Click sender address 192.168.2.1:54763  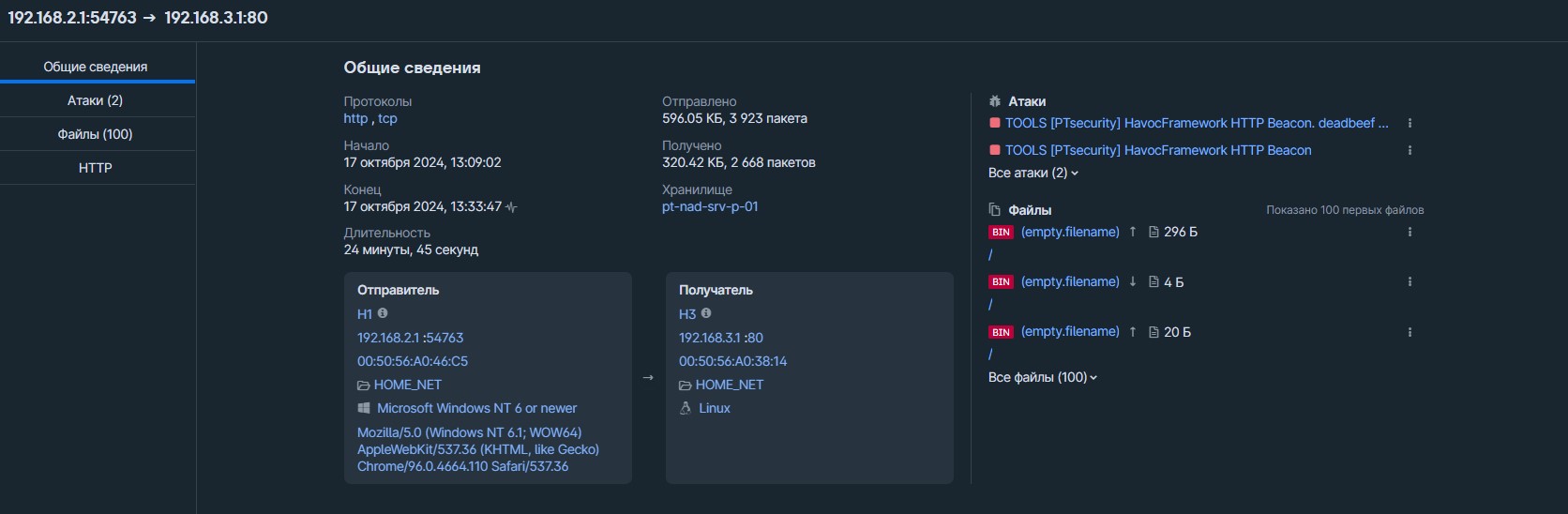point(410,338)
